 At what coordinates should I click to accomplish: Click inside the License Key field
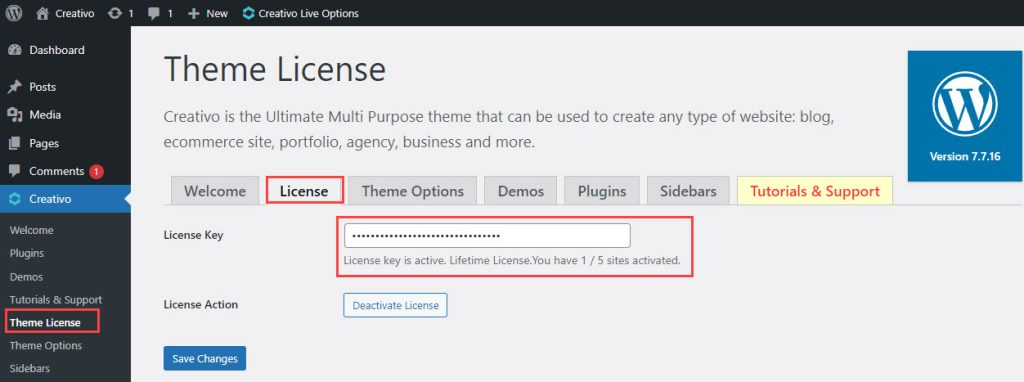(x=487, y=236)
